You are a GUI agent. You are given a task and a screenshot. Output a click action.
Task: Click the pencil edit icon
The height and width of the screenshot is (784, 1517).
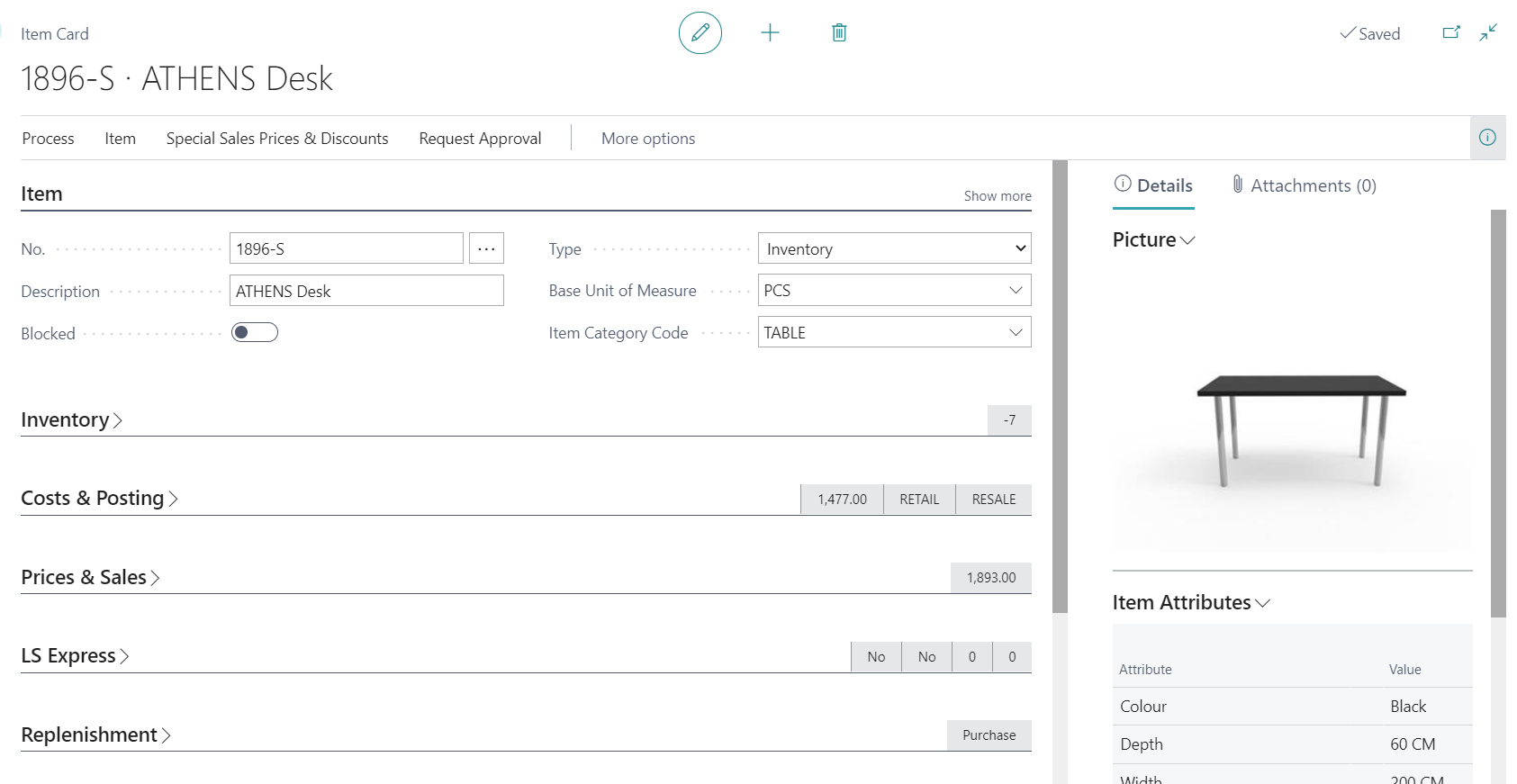click(700, 33)
